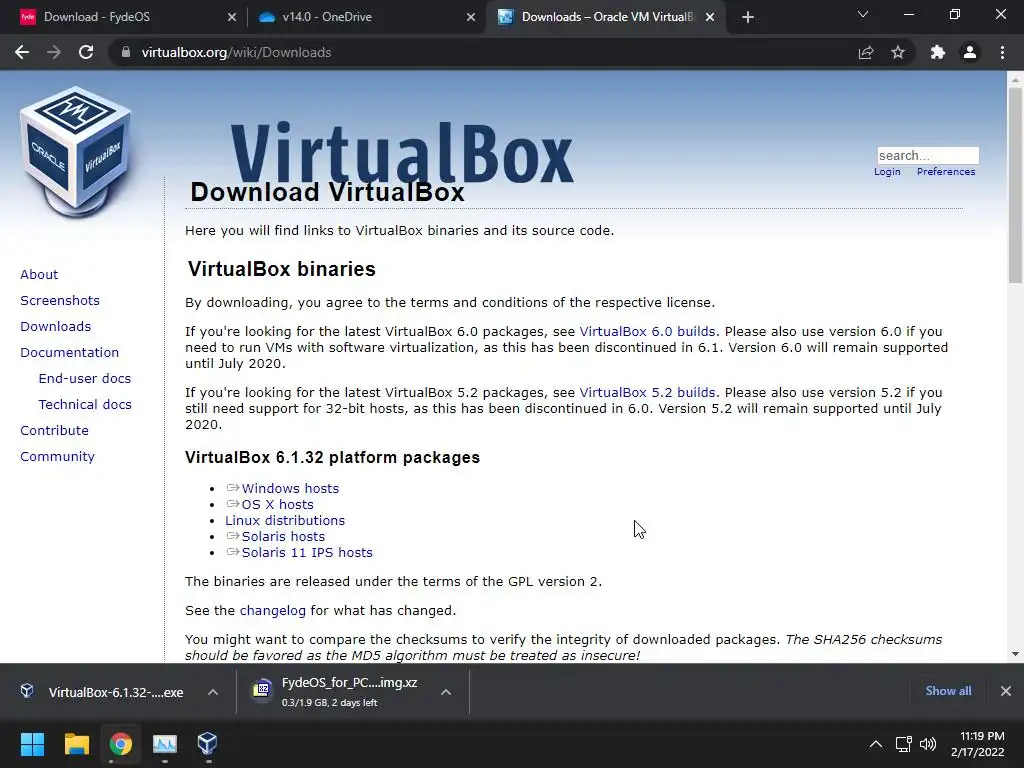Download Windows hosts package
The width and height of the screenshot is (1024, 768).
tap(290, 488)
